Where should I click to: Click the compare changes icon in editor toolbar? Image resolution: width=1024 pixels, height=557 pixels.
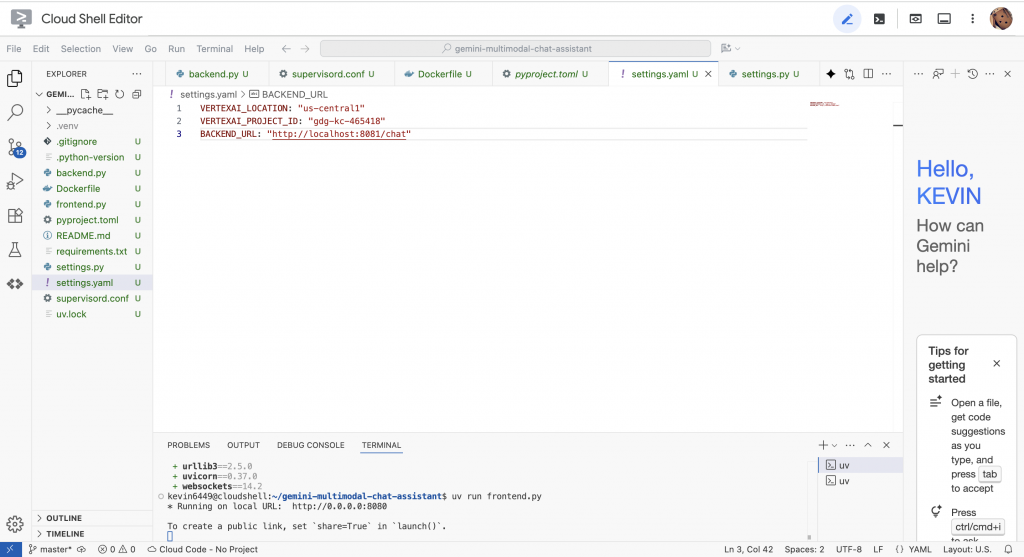[x=849, y=74]
